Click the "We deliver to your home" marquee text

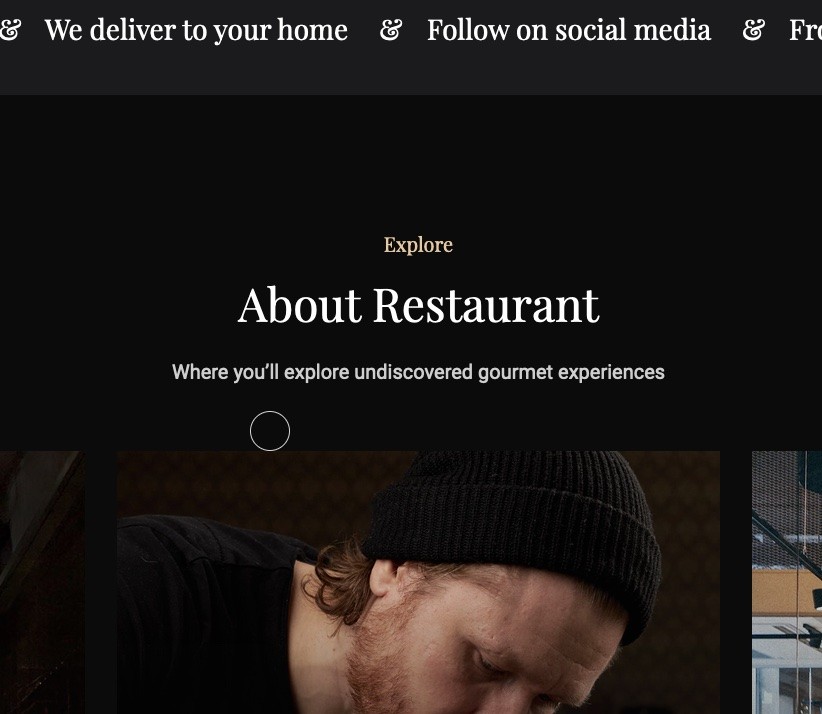coord(196,30)
